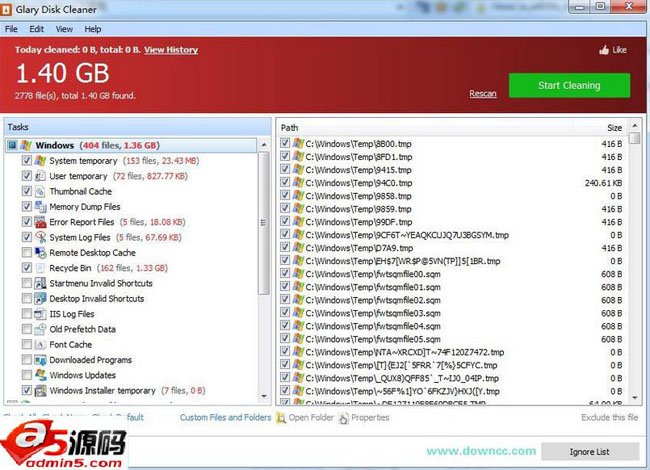Uncheck the Recycle Bin checkbox
The height and width of the screenshot is (470, 650).
27,268
